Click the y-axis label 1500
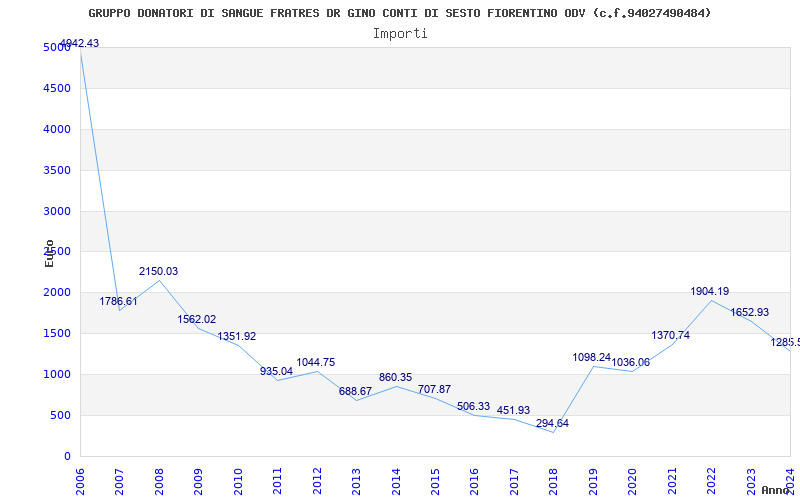This screenshot has width=800, height=500. click(x=57, y=333)
